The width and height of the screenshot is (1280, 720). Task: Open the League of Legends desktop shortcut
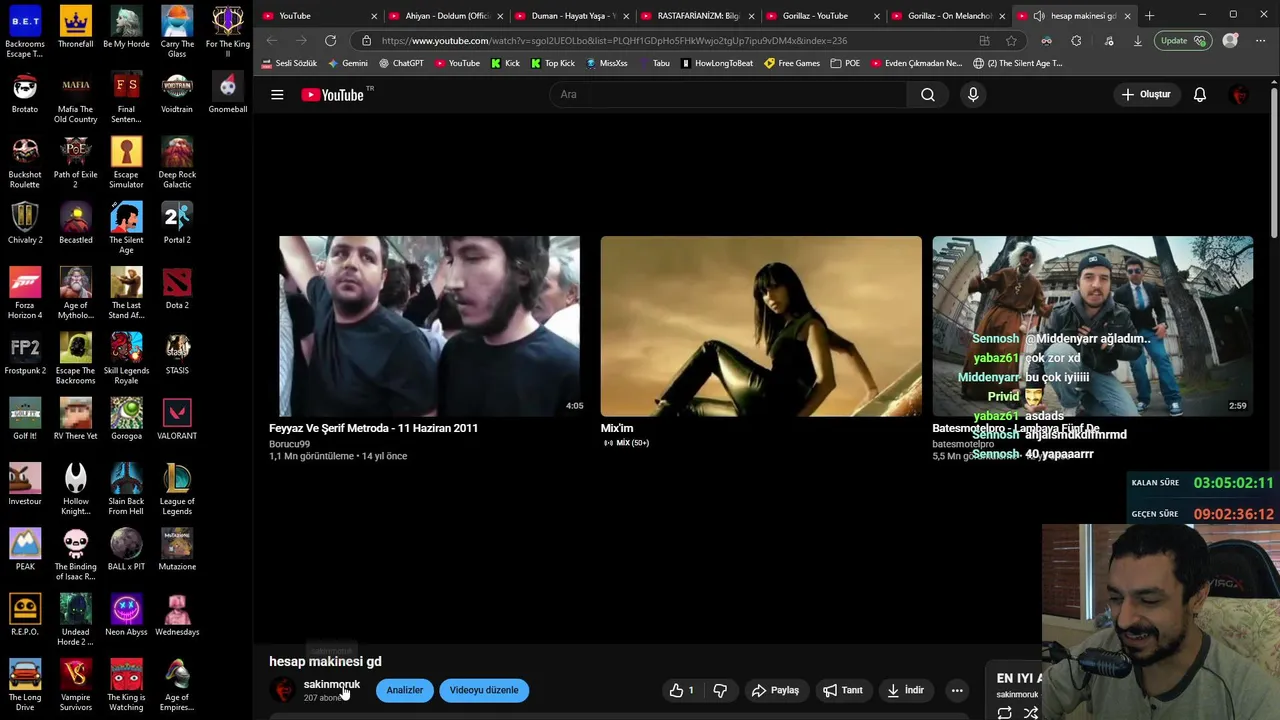point(177,489)
